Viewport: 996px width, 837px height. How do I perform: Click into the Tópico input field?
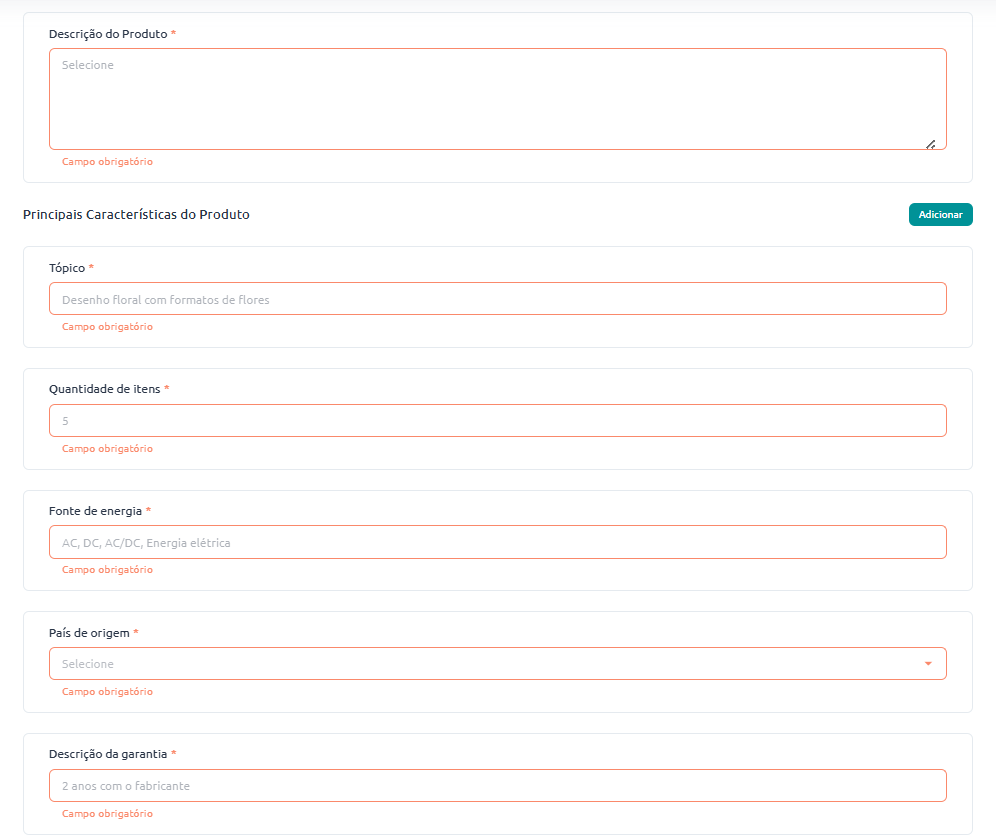point(497,299)
